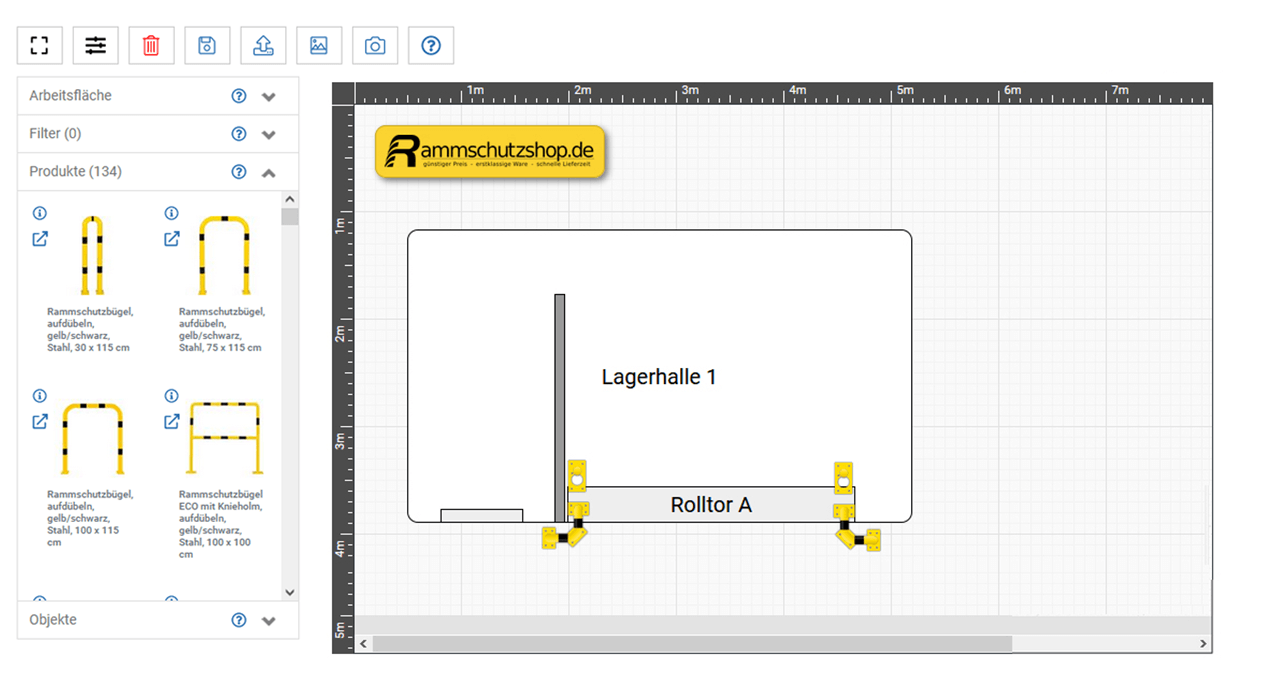Click the red trash delete icon

click(151, 45)
